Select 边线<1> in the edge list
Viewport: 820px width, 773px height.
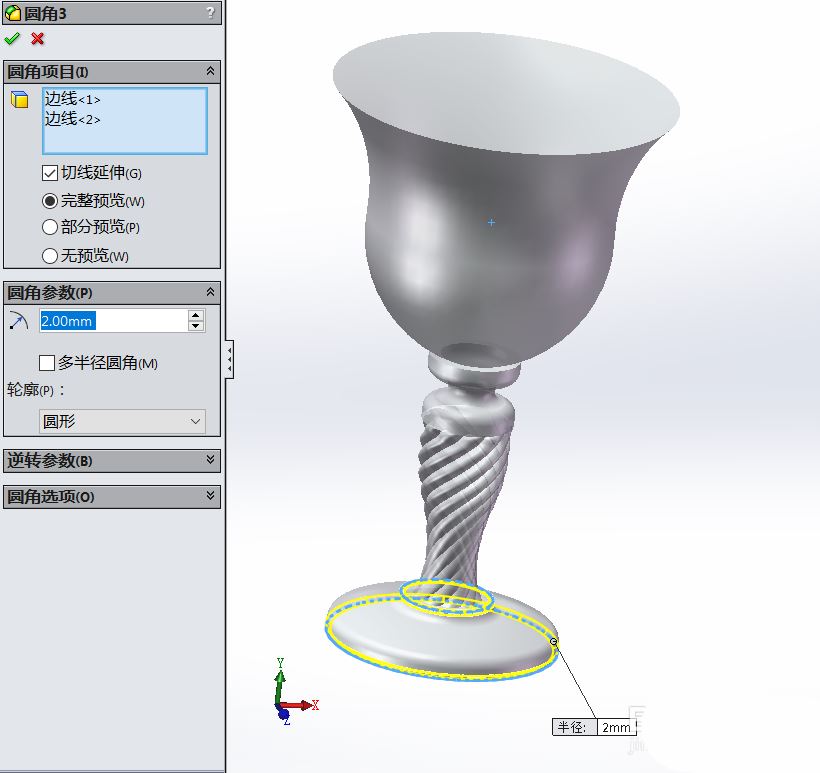tap(72, 99)
